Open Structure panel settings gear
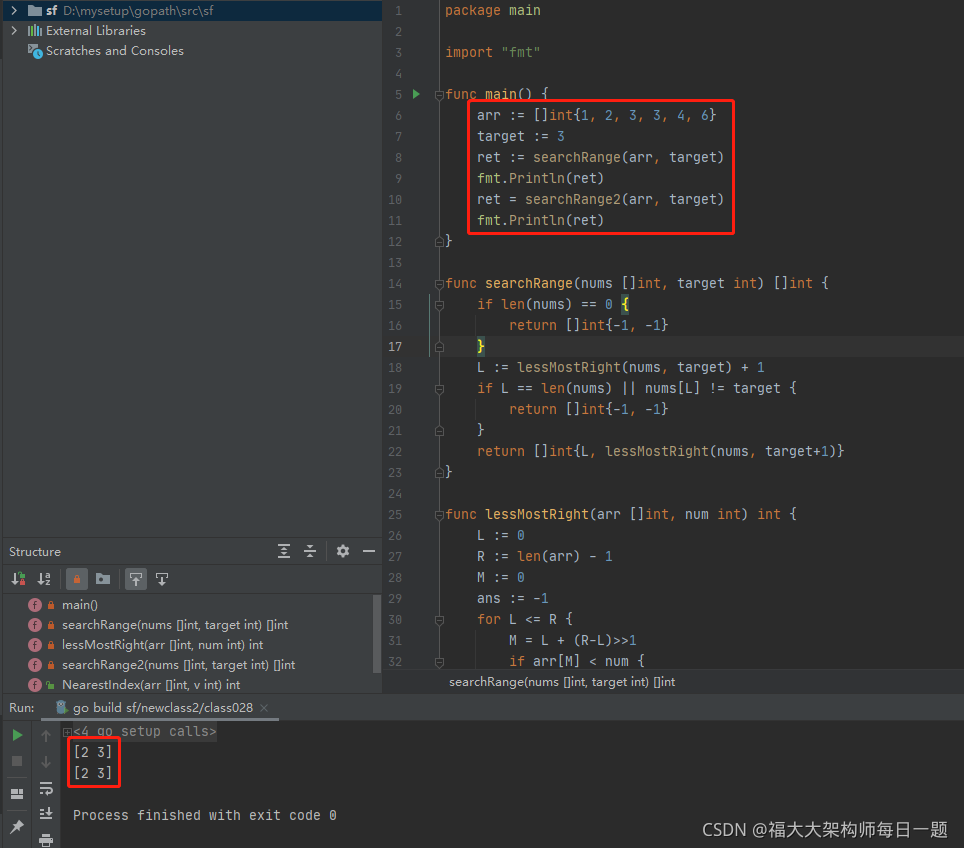 343,552
